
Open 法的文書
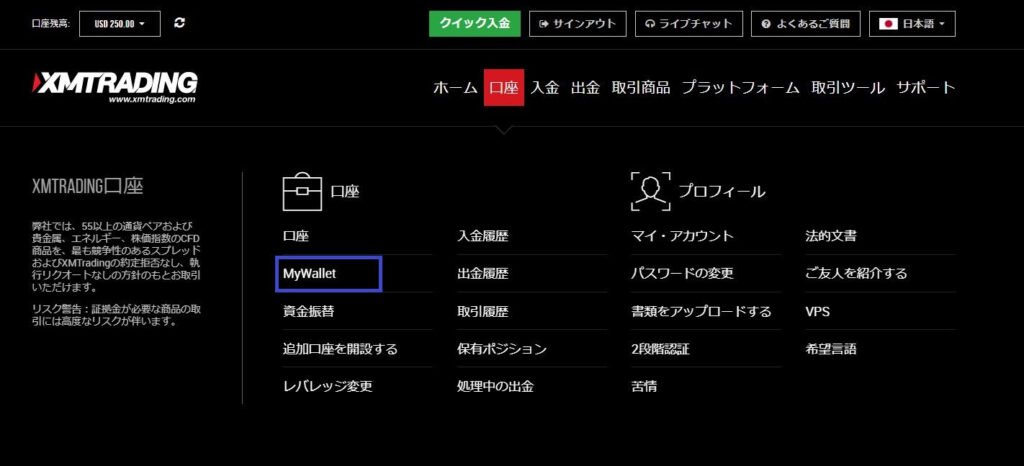831,236
